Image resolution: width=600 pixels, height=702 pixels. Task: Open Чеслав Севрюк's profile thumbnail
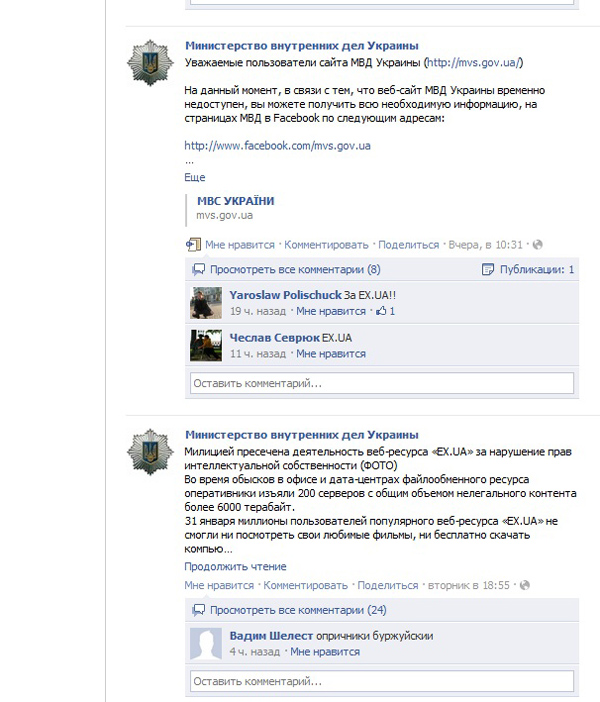point(206,345)
